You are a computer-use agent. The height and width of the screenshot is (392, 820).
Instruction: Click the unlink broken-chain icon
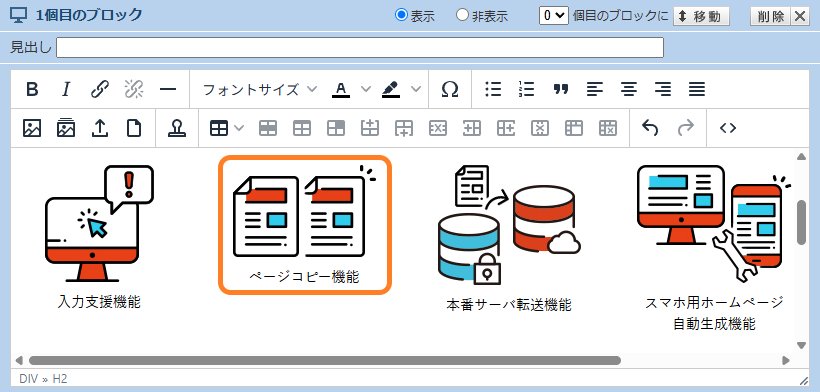tap(134, 89)
